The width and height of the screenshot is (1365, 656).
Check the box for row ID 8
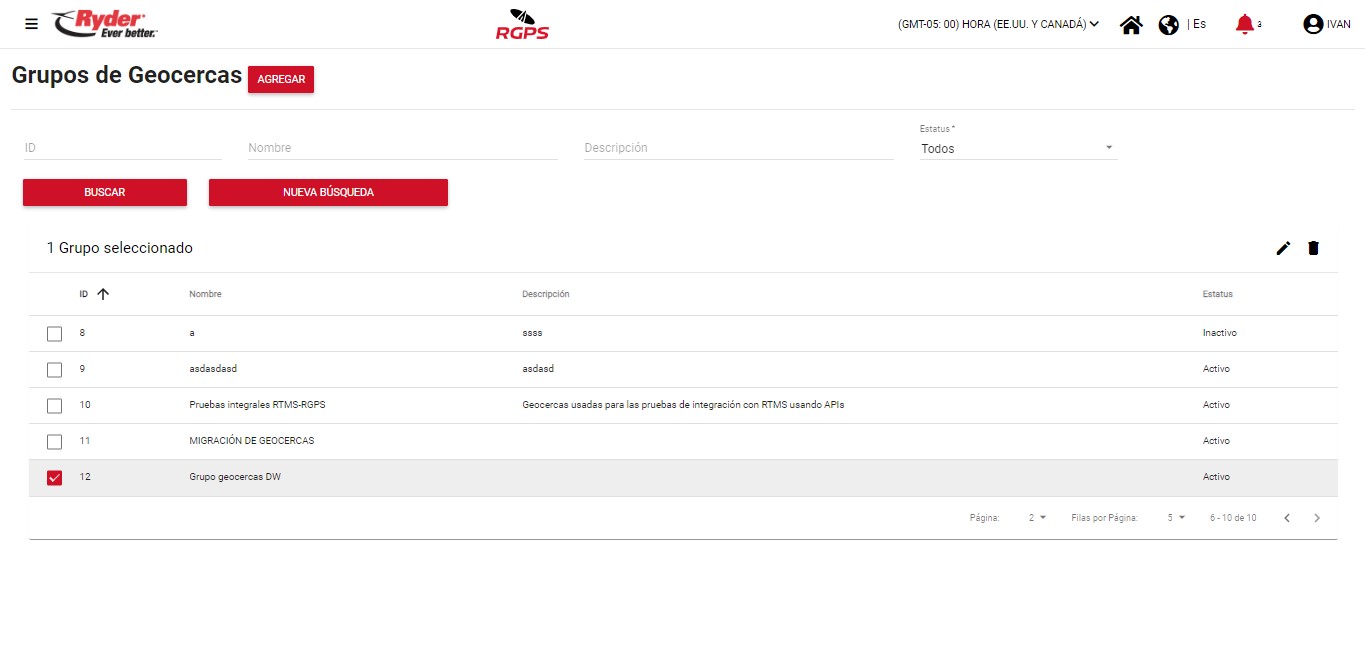pos(55,334)
